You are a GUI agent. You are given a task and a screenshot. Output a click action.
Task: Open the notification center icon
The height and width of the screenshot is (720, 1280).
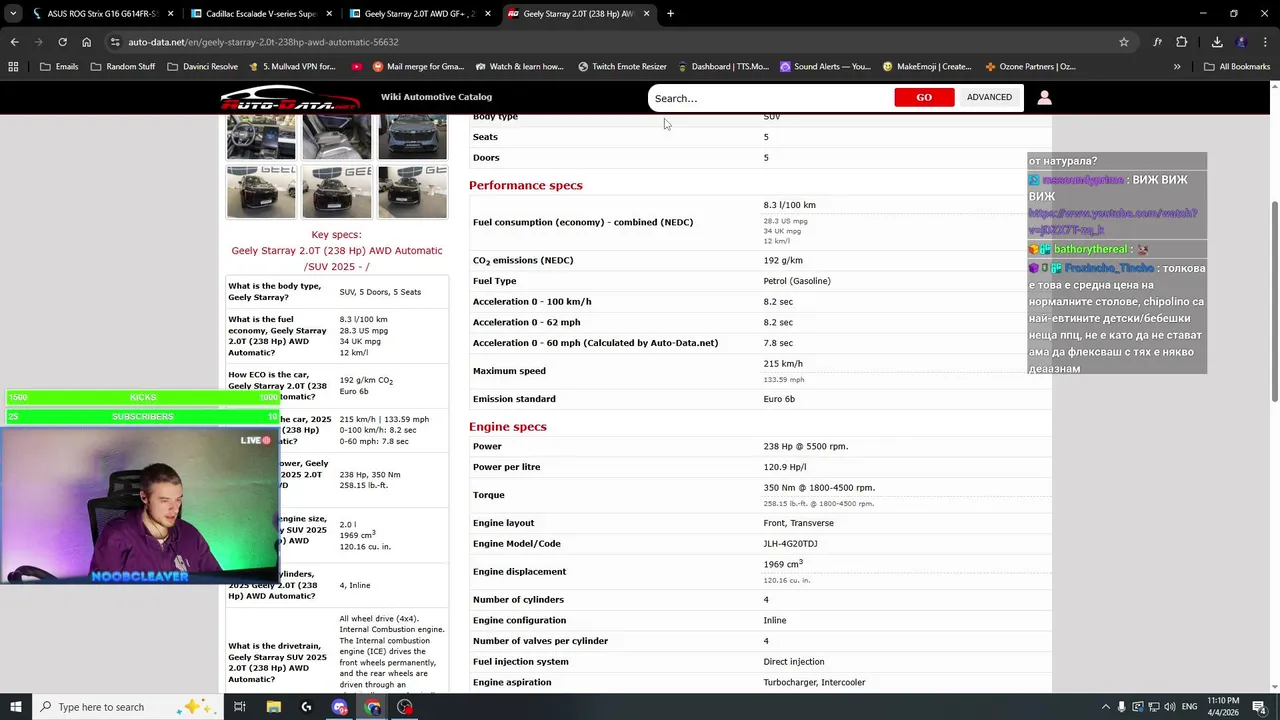(x=1259, y=707)
